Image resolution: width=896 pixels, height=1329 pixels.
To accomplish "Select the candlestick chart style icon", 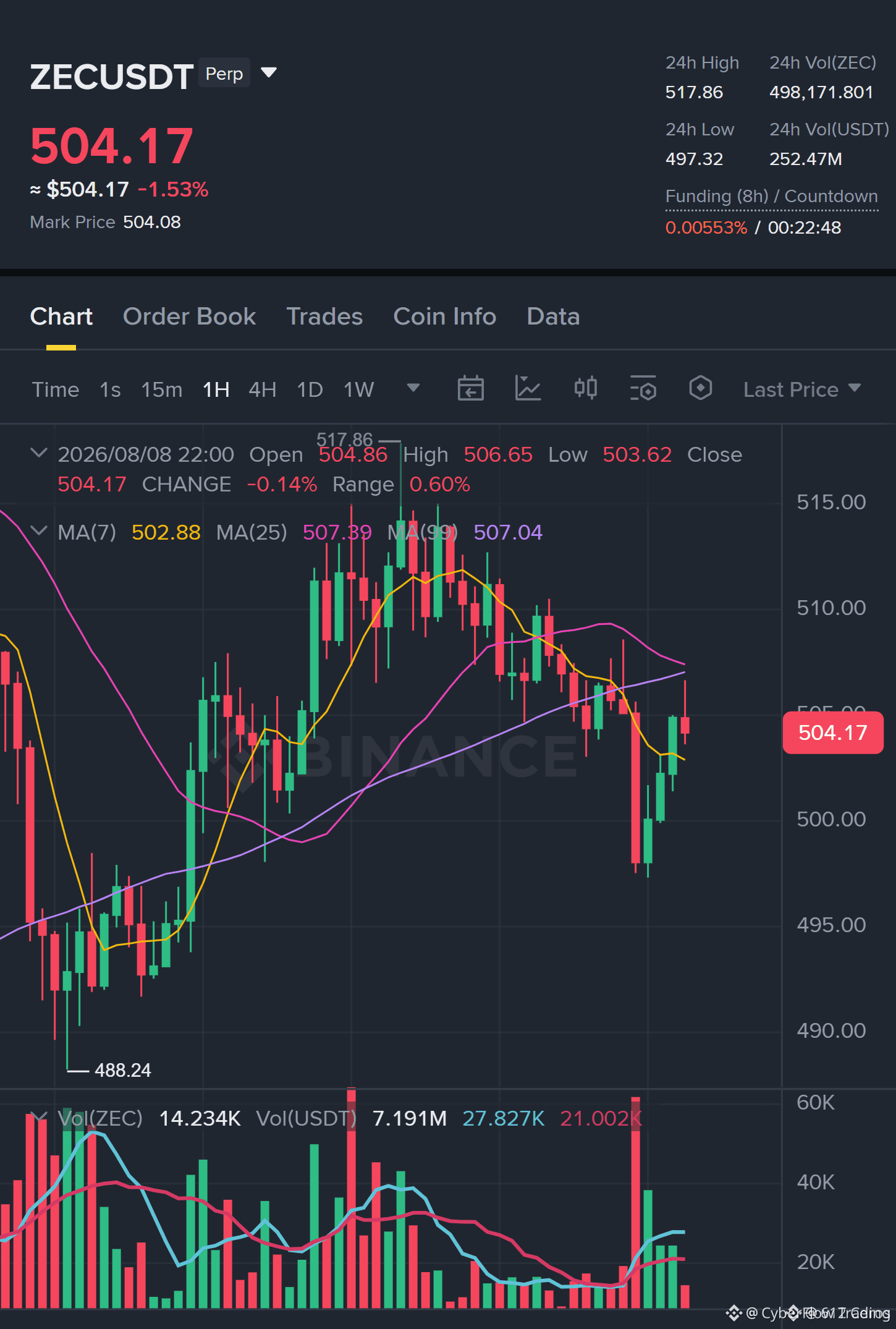I will 585,389.
